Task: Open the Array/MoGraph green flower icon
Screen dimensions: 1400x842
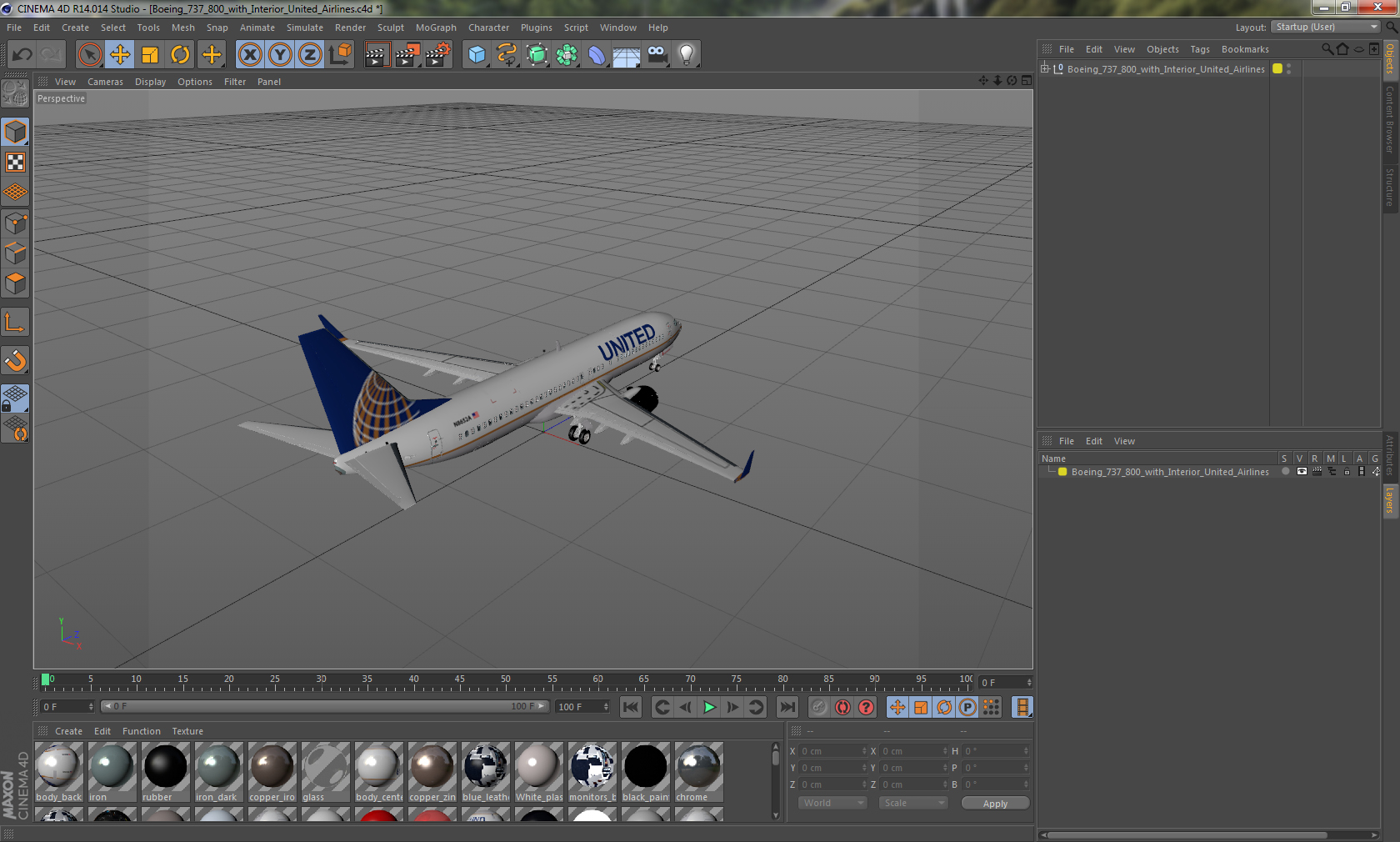Action: pos(567,55)
